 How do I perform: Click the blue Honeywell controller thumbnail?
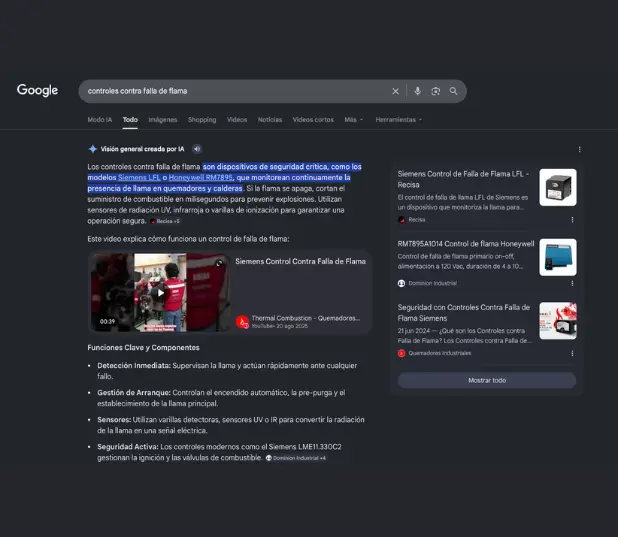point(558,257)
